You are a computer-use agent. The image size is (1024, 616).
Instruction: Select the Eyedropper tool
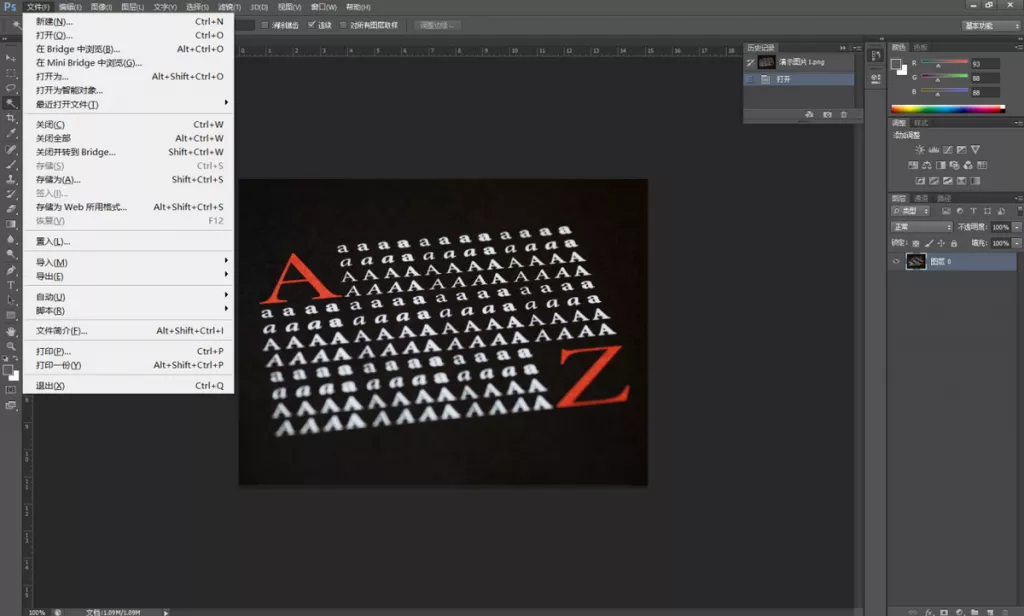pyautogui.click(x=11, y=133)
